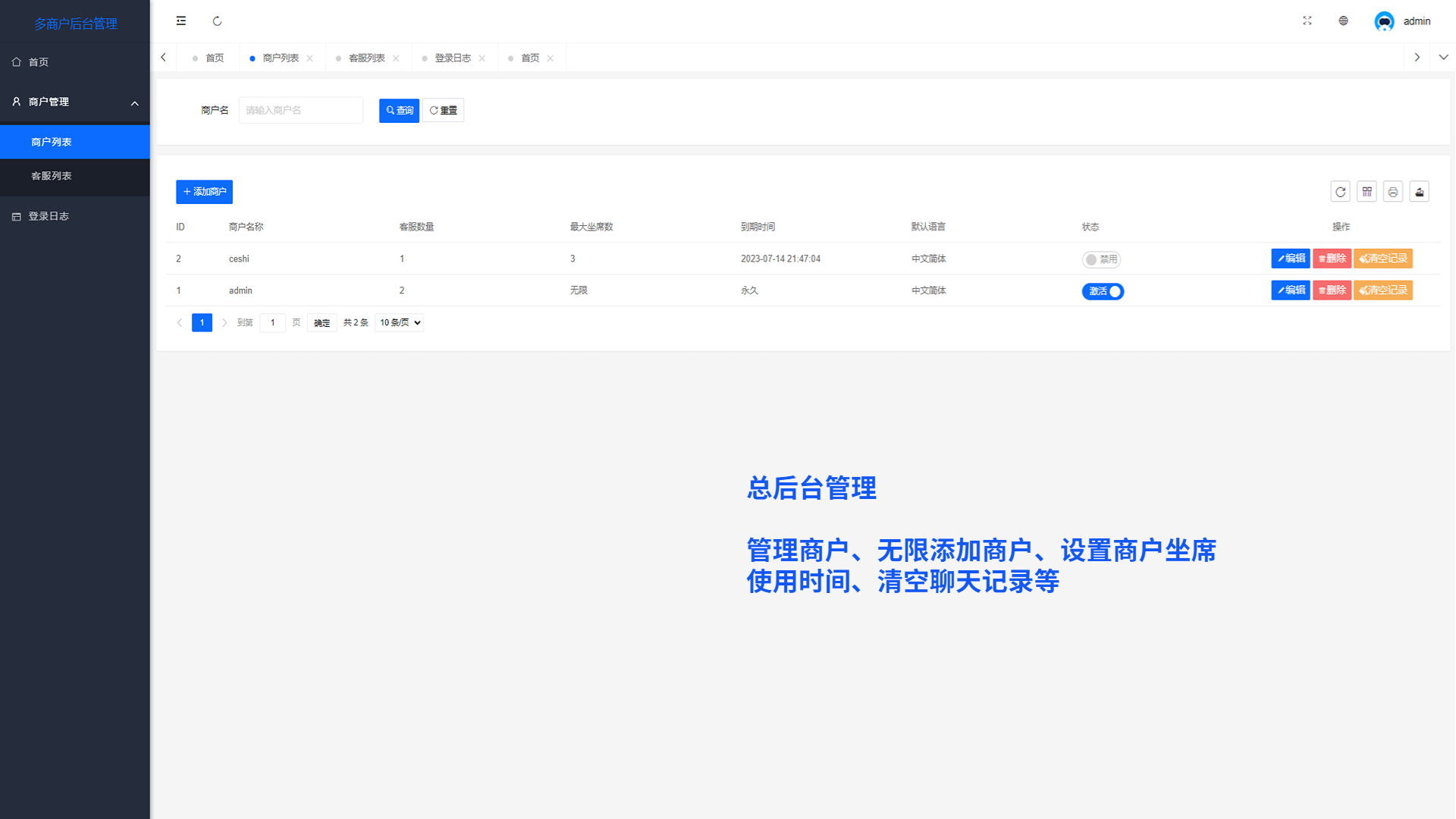Image resolution: width=1456 pixels, height=819 pixels.
Task: Expand the tab options chevron at far right
Action: (1443, 58)
